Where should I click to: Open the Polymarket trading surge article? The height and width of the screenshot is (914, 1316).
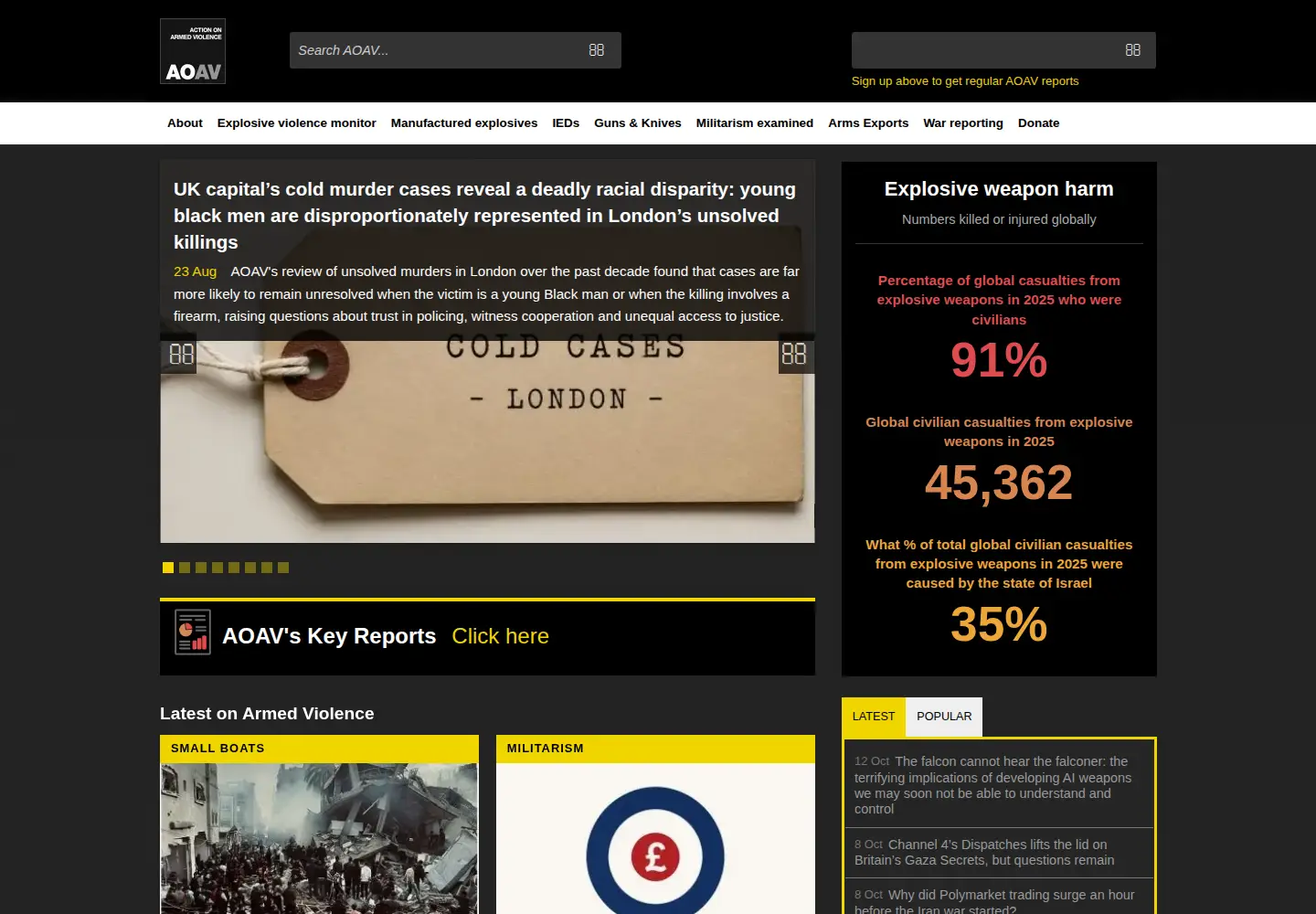(x=994, y=901)
